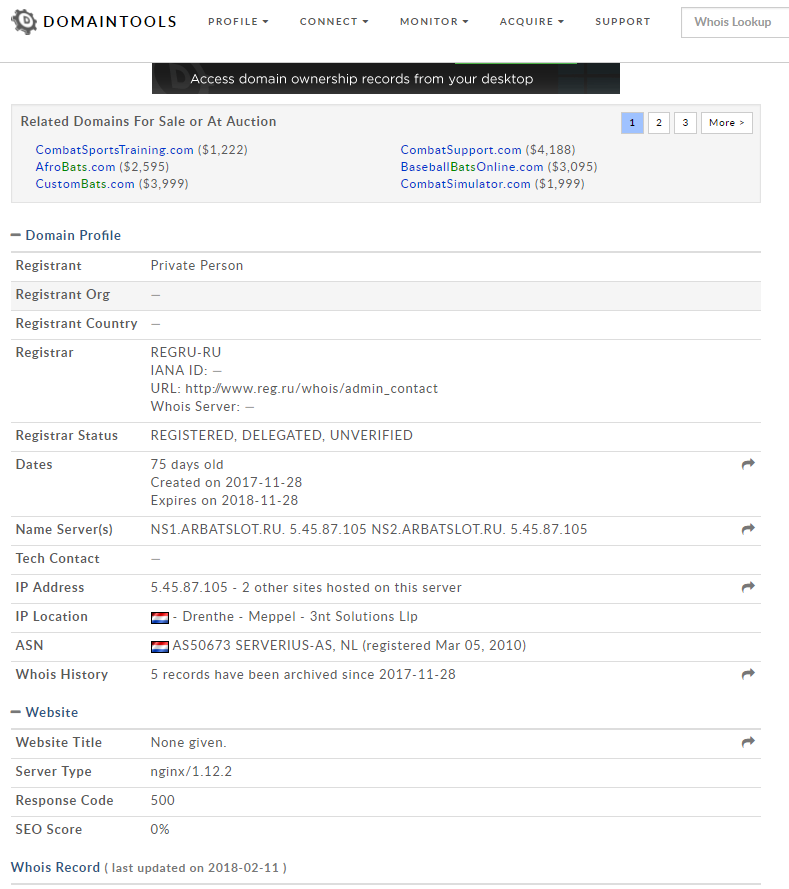Click Netherlands flag in ASN row
The image size is (789, 889).
160,646
